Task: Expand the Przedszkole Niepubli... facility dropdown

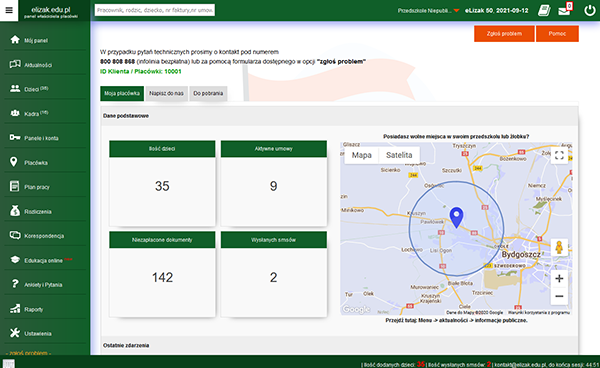Action: point(429,11)
